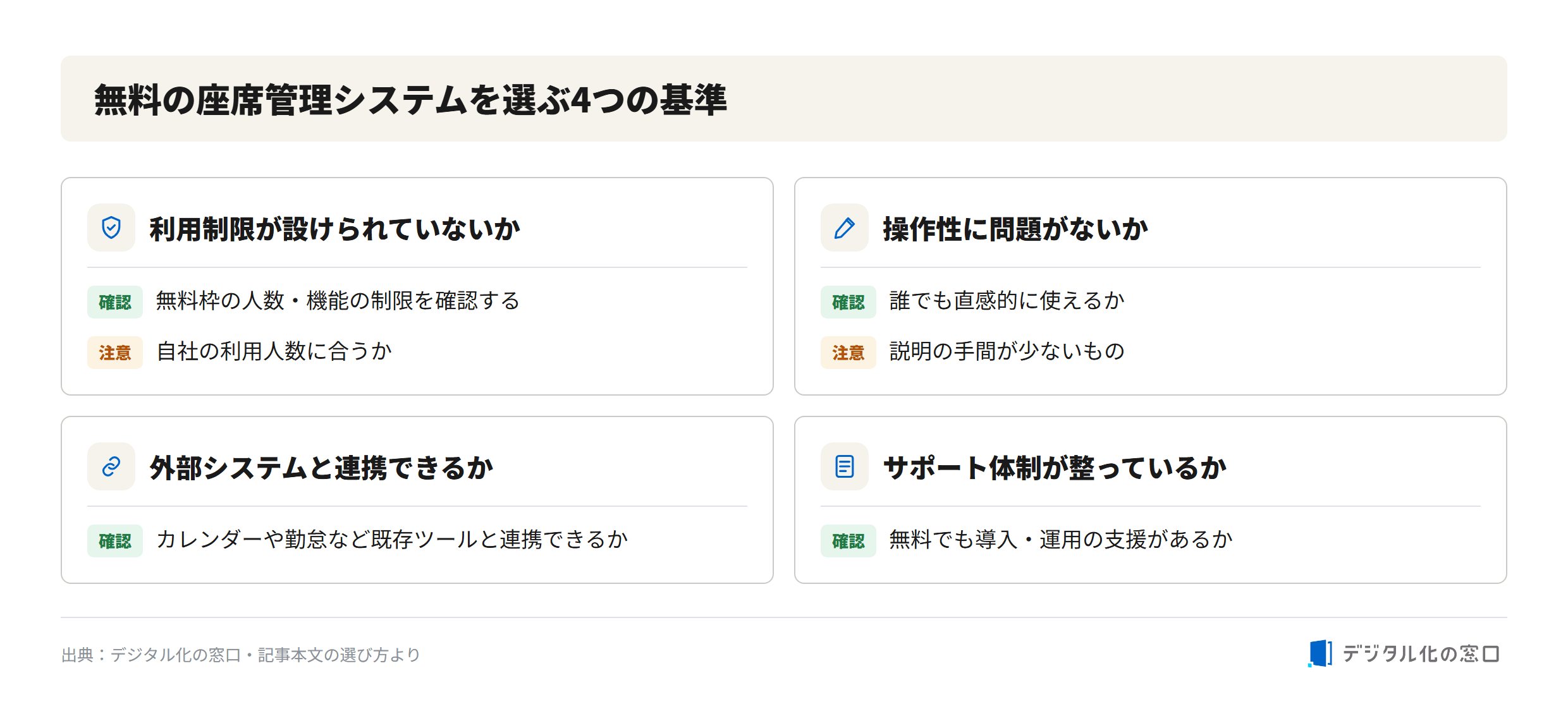This screenshot has height=728, width=1568.
Task: Click text 説明の手間が少ないもの
Action: [x=1007, y=351]
